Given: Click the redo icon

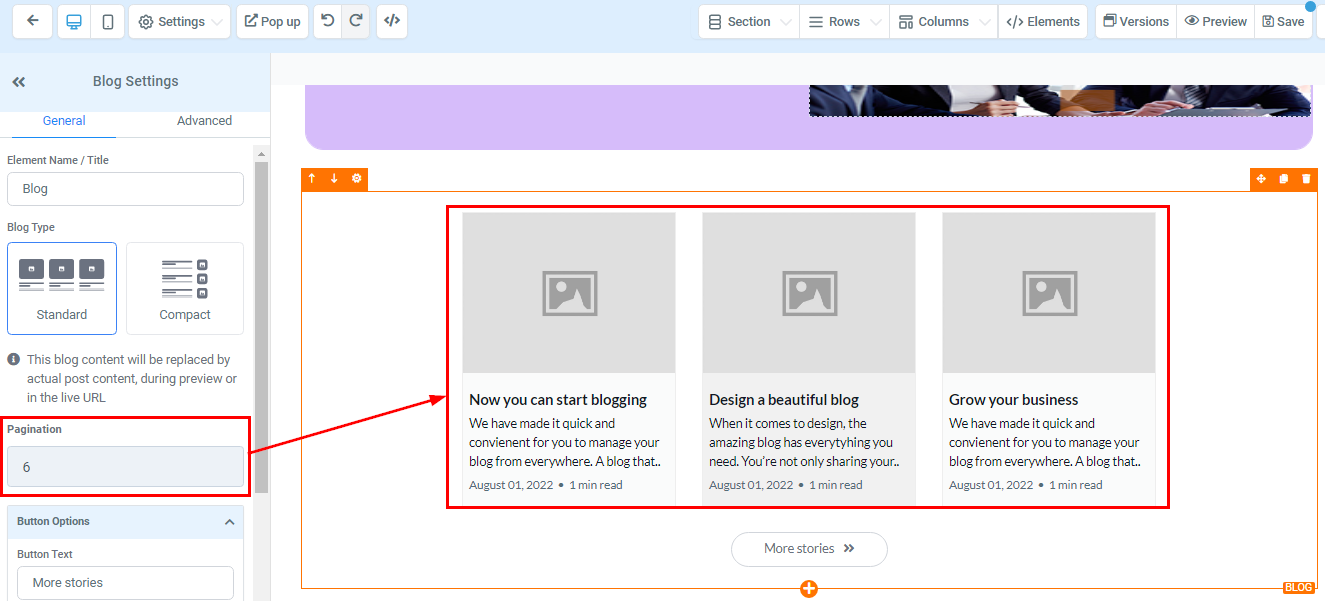Looking at the screenshot, I should click(x=355, y=21).
